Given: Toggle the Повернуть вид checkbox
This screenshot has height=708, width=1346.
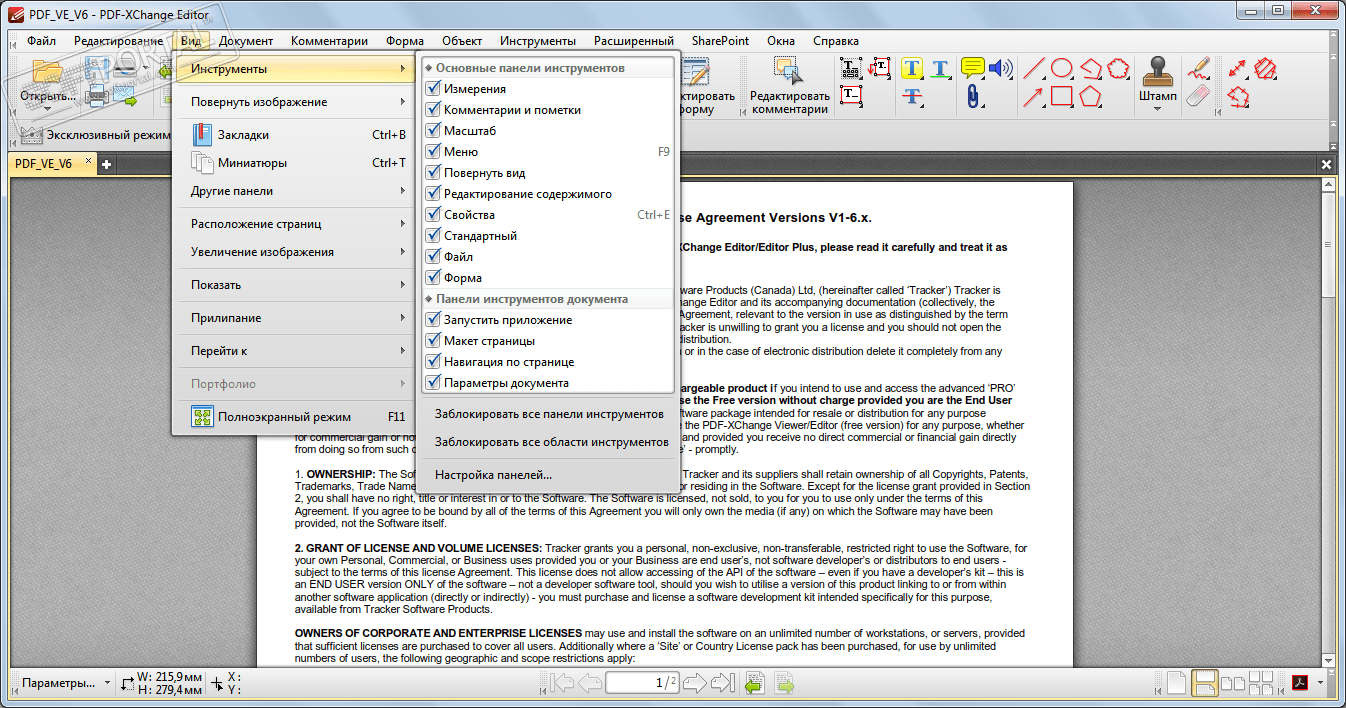Looking at the screenshot, I should tap(433, 173).
